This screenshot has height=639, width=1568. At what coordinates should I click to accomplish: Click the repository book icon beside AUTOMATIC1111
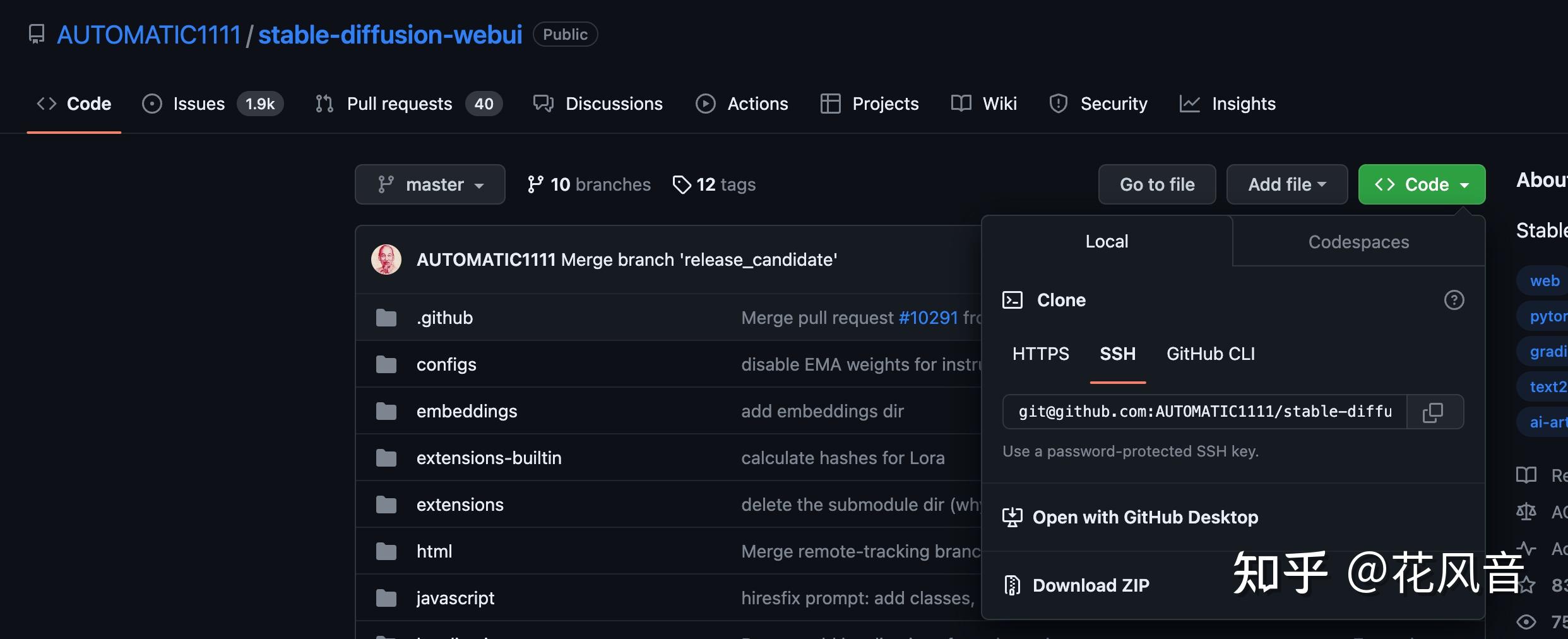click(37, 34)
